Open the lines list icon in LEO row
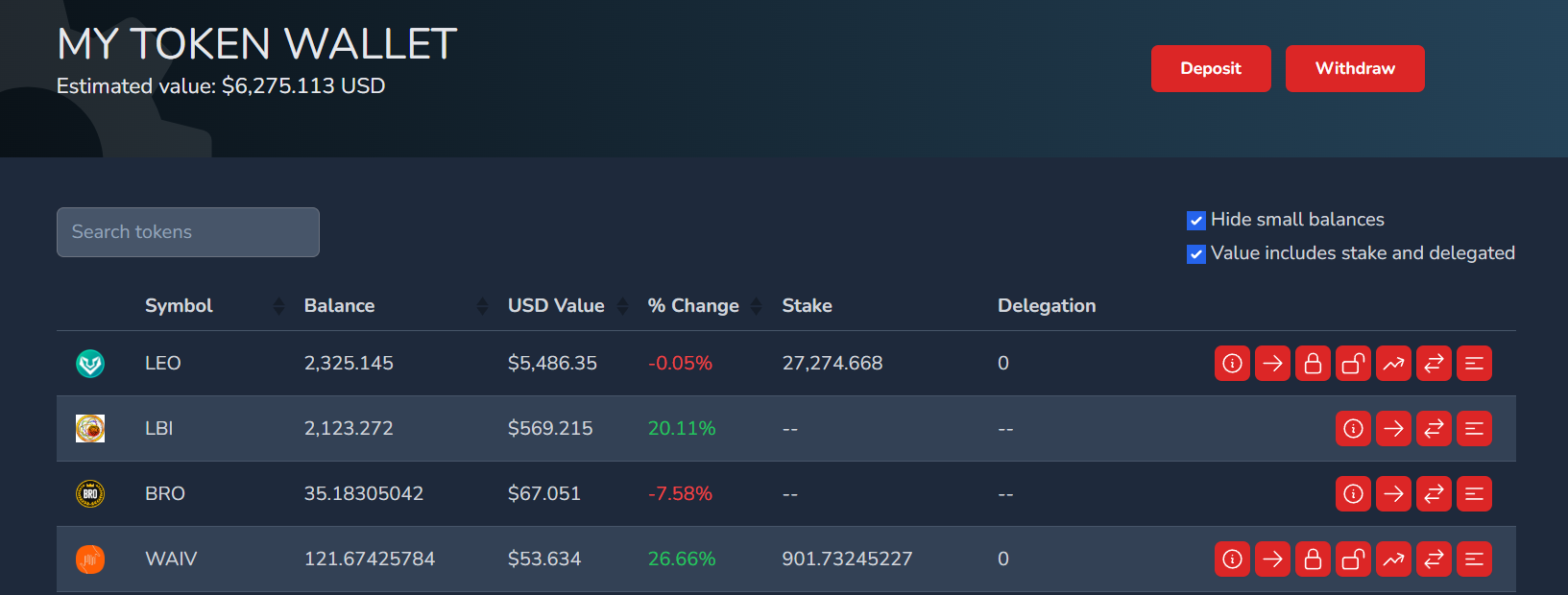 pyautogui.click(x=1474, y=364)
